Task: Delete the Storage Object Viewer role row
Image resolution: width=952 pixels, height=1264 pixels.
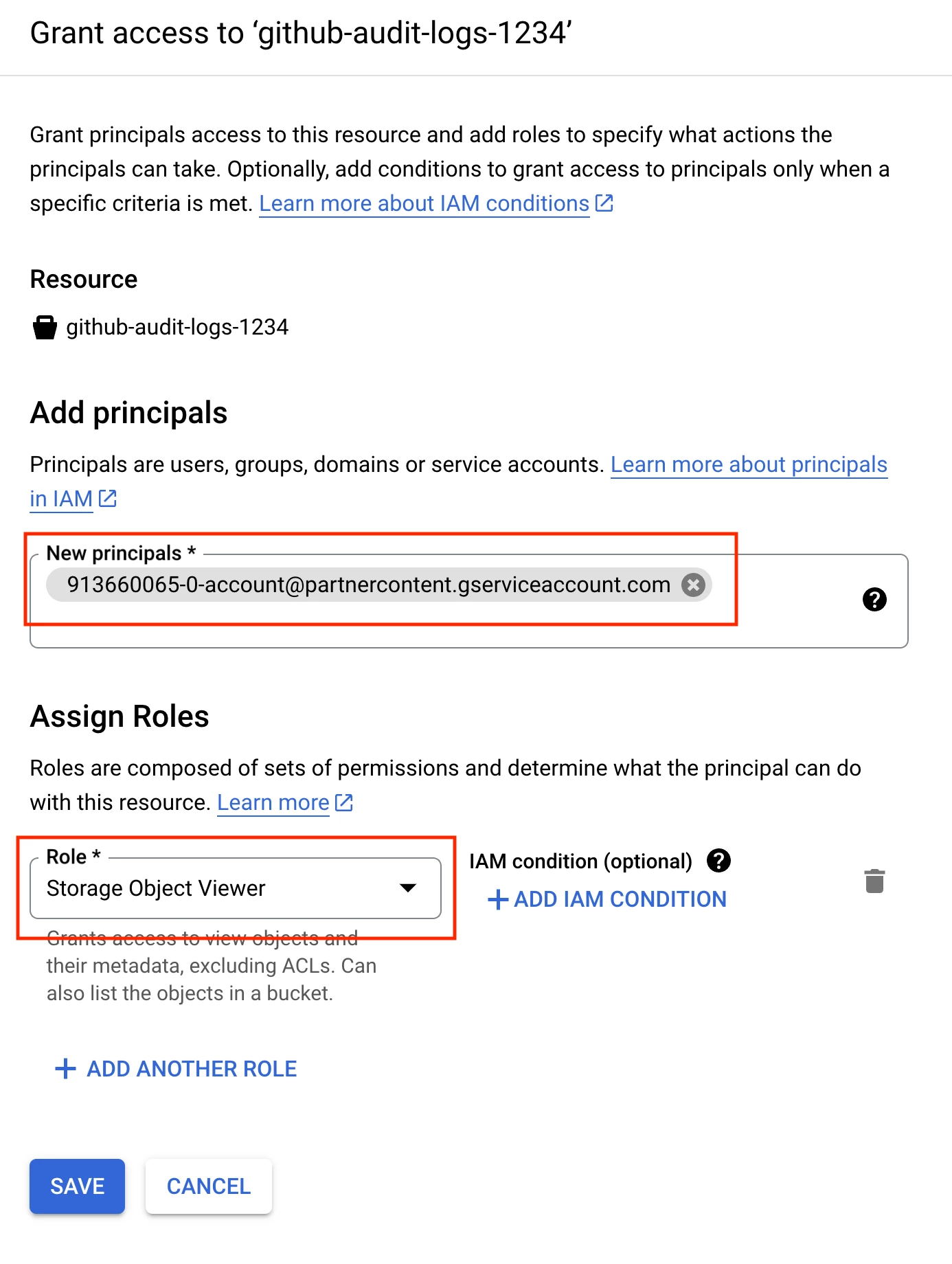Action: (874, 881)
